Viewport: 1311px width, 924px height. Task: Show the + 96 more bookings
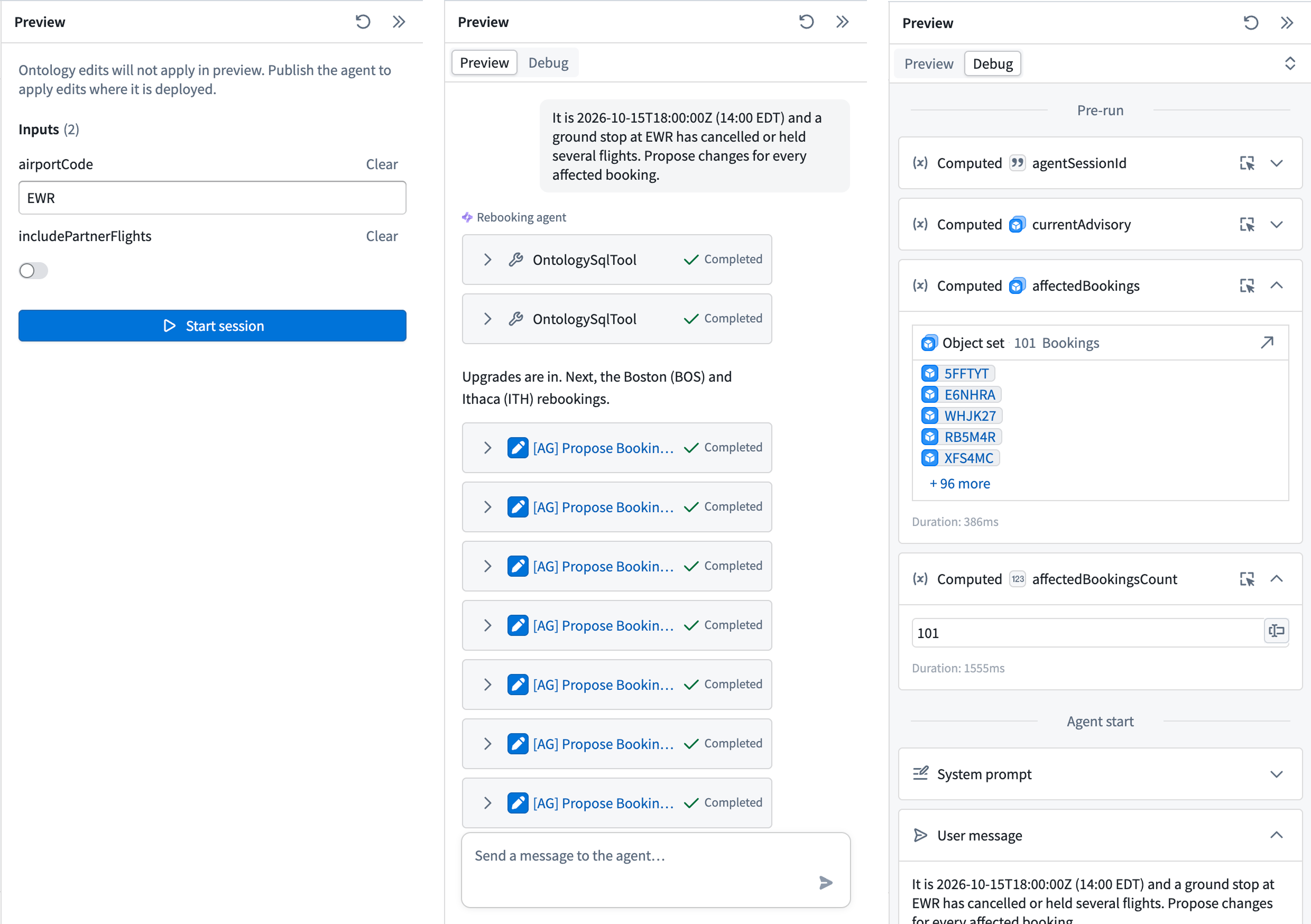pos(960,484)
